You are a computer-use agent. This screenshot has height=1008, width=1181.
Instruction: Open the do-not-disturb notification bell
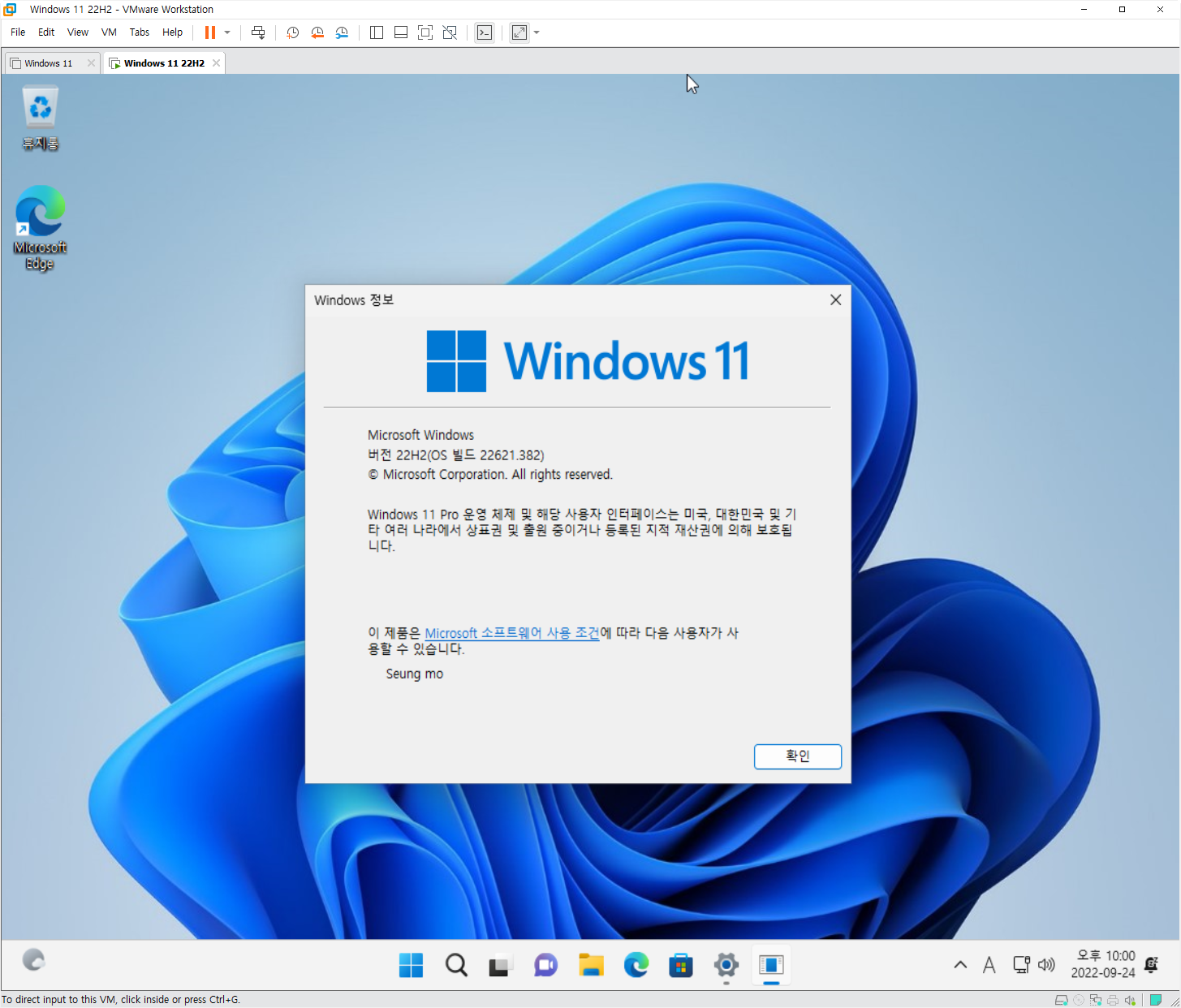pos(1151,964)
